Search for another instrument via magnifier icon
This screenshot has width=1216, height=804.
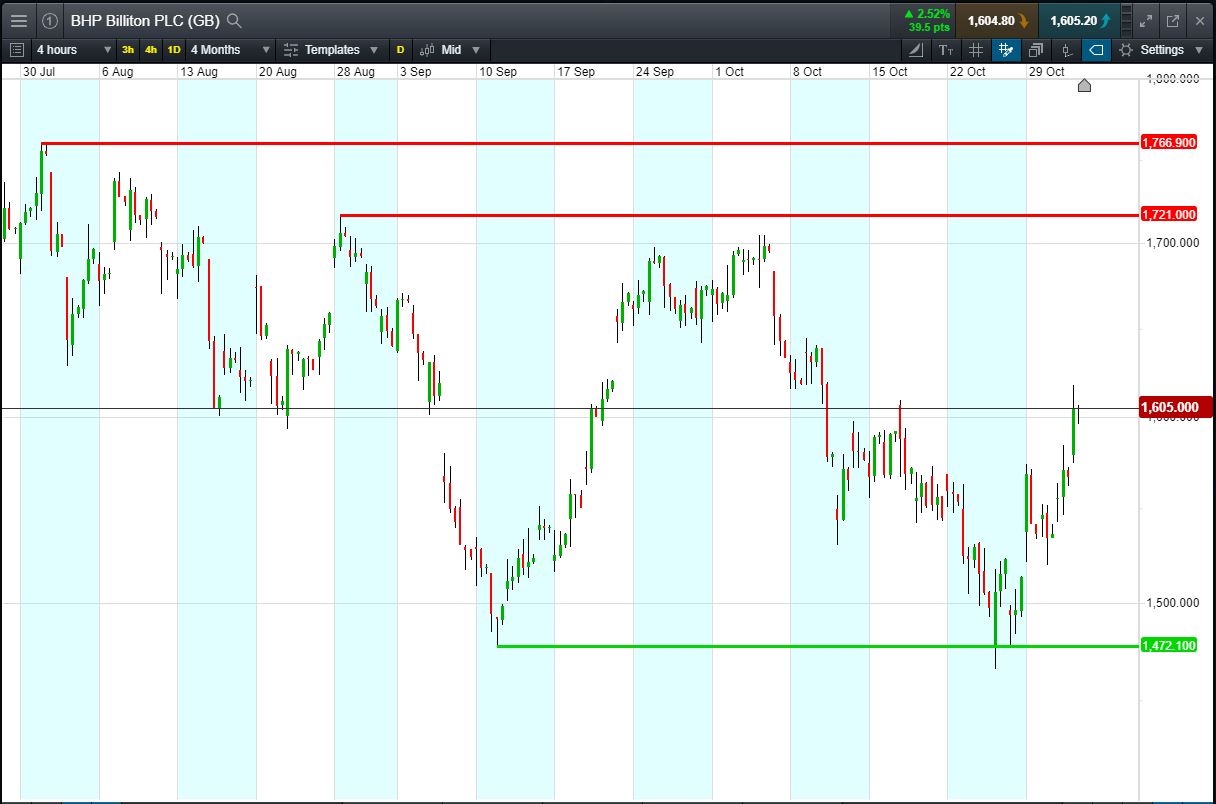[x=234, y=20]
